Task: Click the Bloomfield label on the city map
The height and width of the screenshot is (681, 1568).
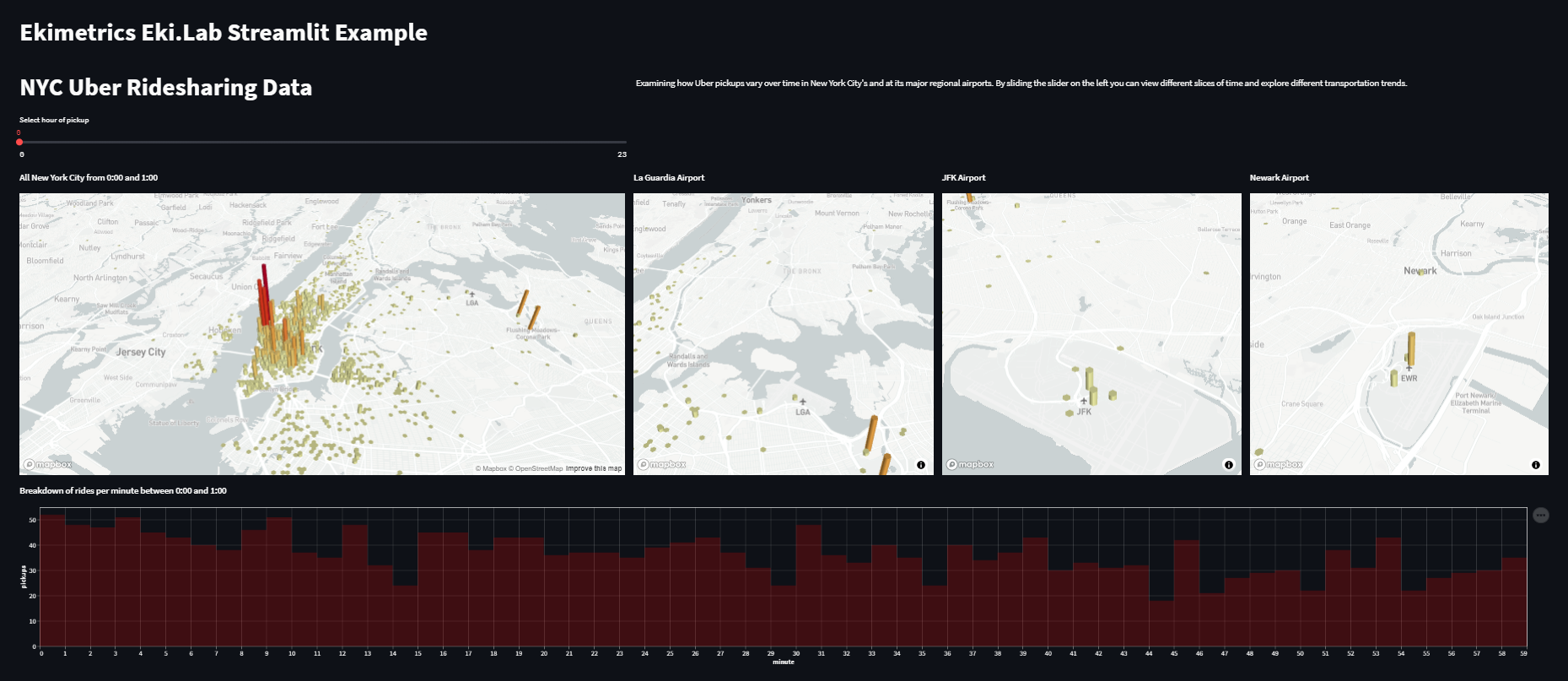Action: (x=45, y=261)
